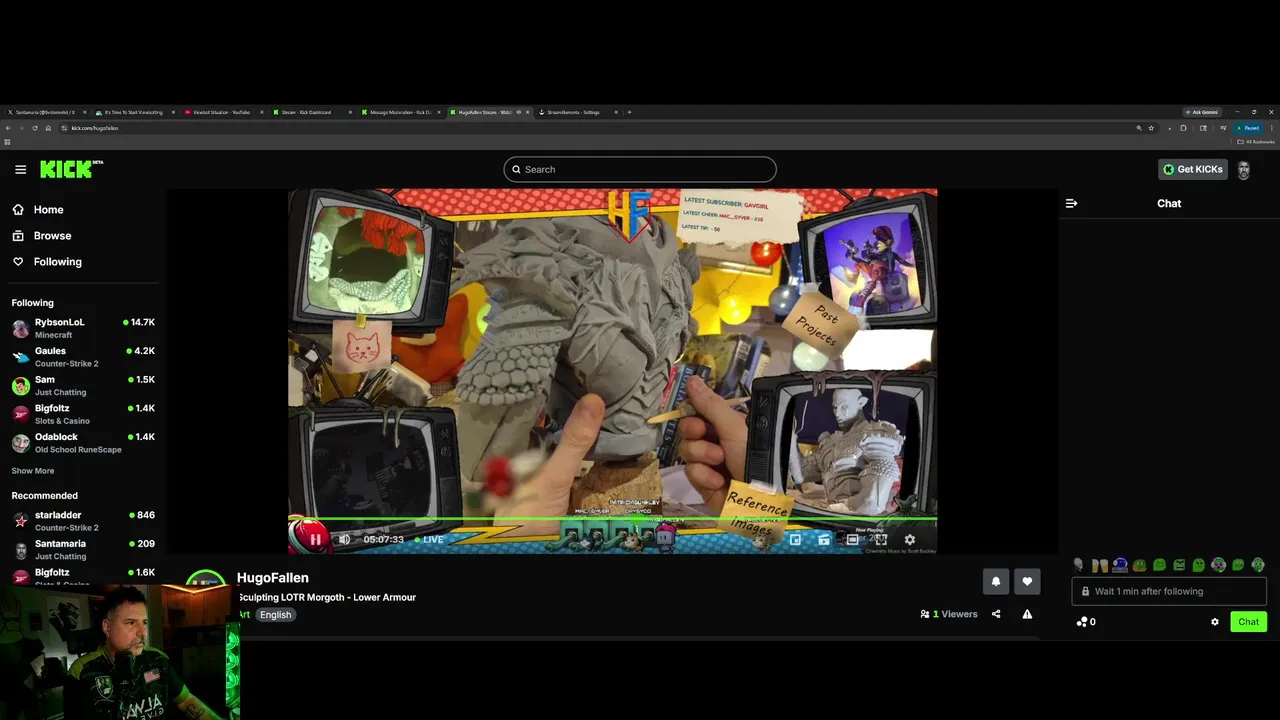Screen dimensions: 1280x720
Task: Enable notifications bell for HugoFallen
Action: [x=996, y=581]
